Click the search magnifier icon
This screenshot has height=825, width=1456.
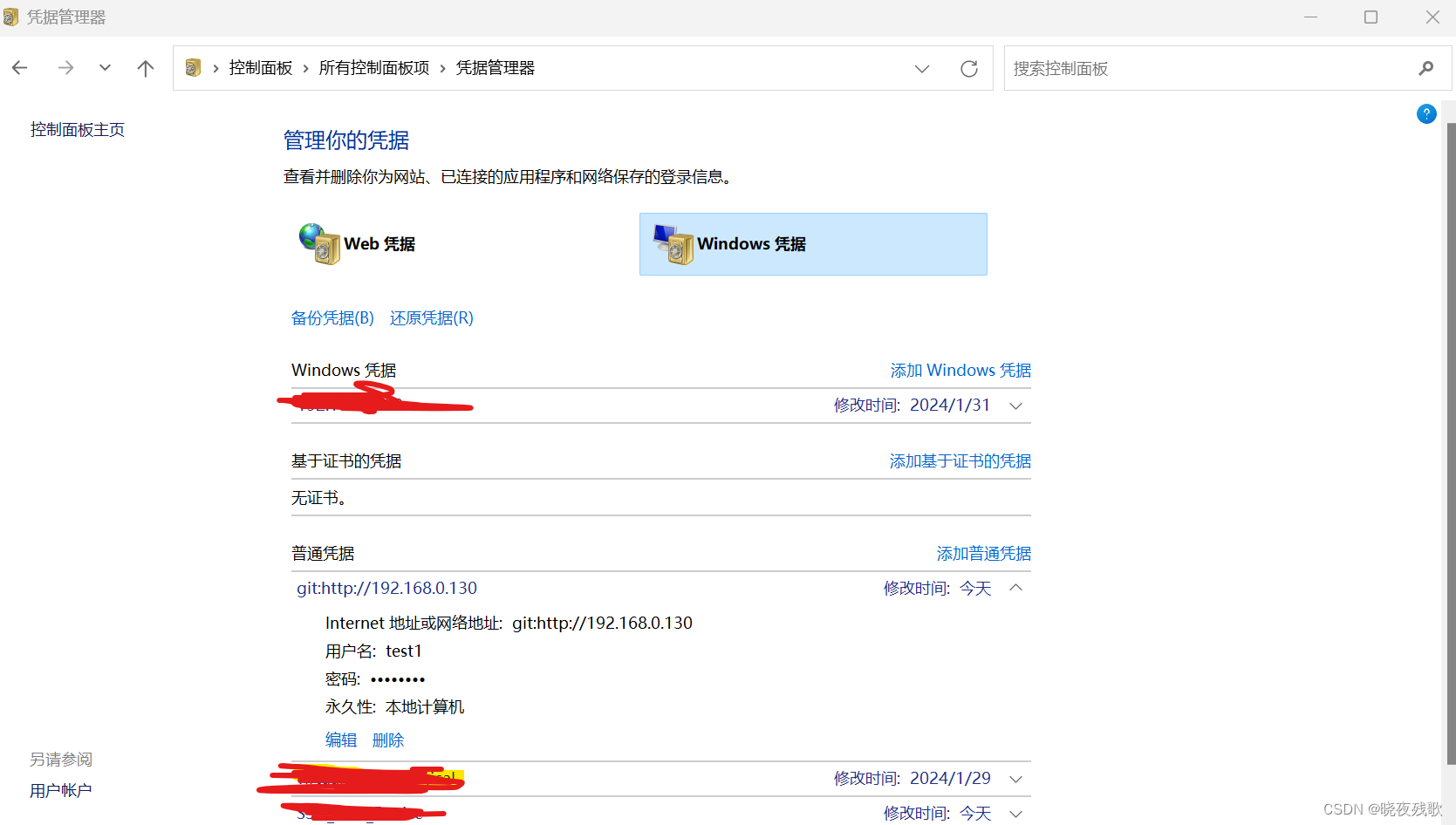point(1426,68)
